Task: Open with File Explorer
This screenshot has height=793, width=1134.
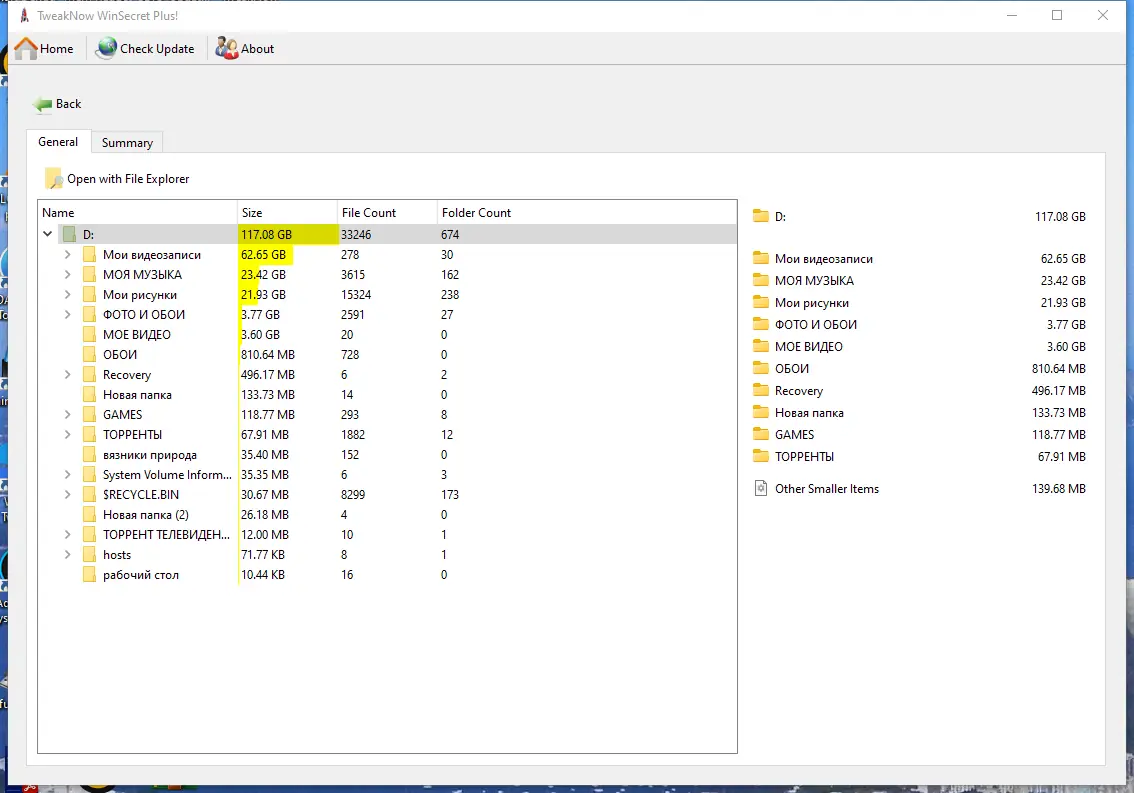Action: [x=117, y=179]
